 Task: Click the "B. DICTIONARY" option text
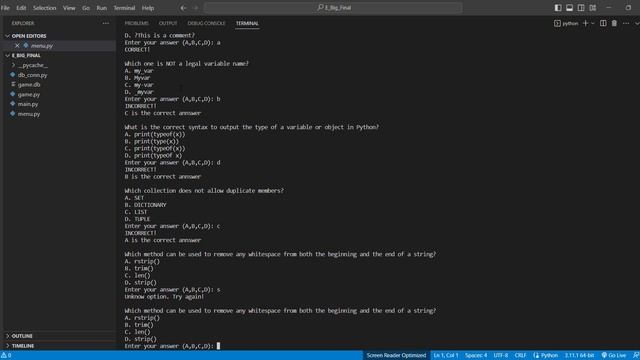[145, 205]
